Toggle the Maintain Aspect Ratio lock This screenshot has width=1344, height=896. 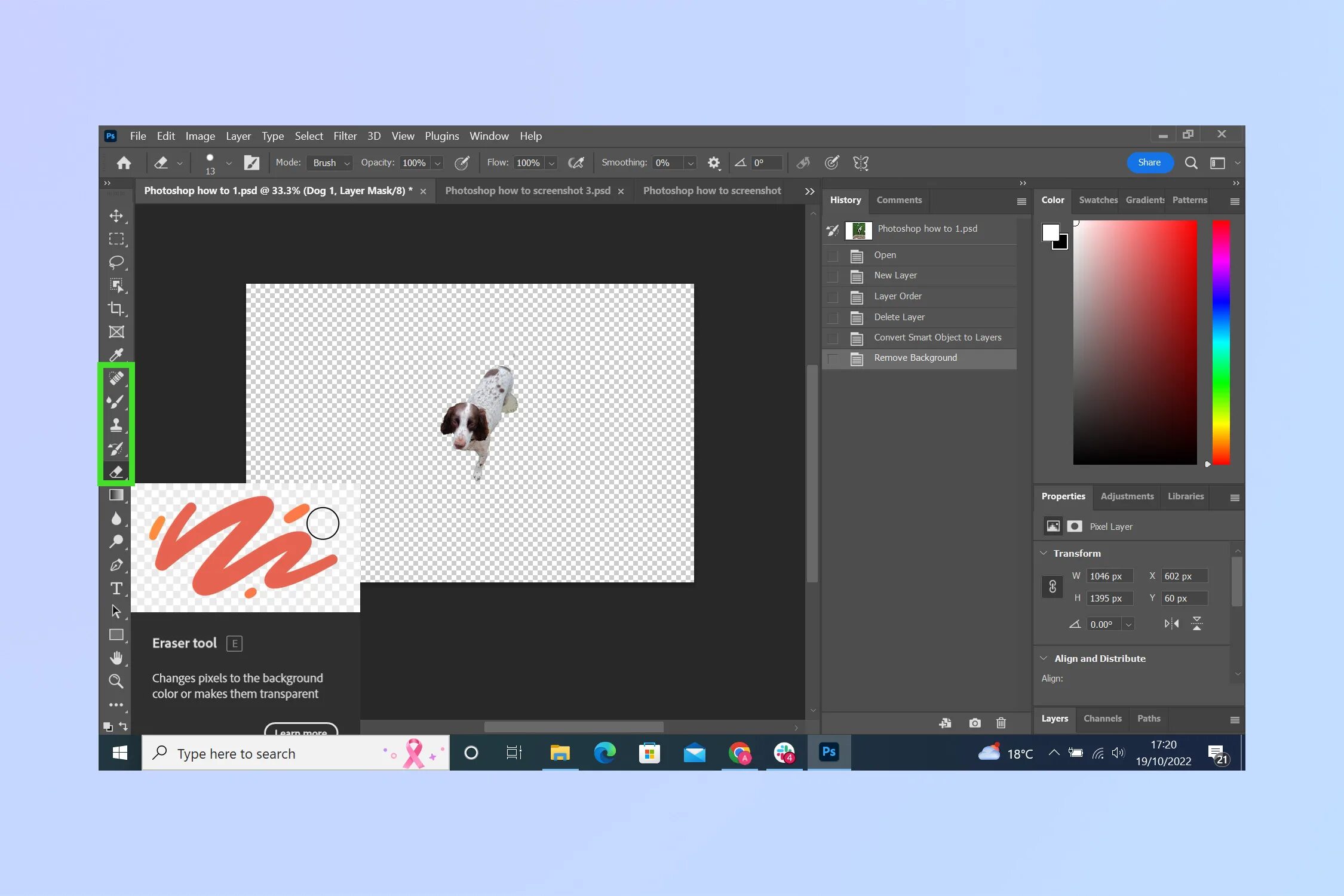[1052, 586]
